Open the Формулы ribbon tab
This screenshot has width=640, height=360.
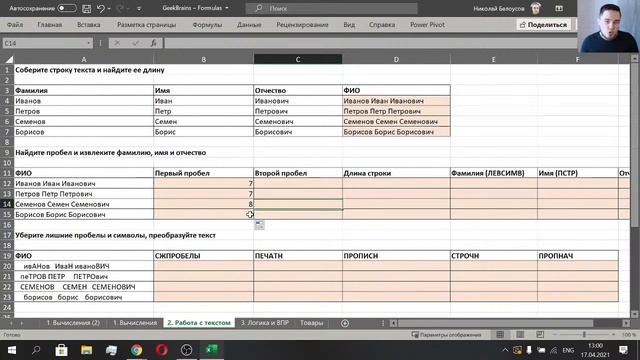click(207, 24)
